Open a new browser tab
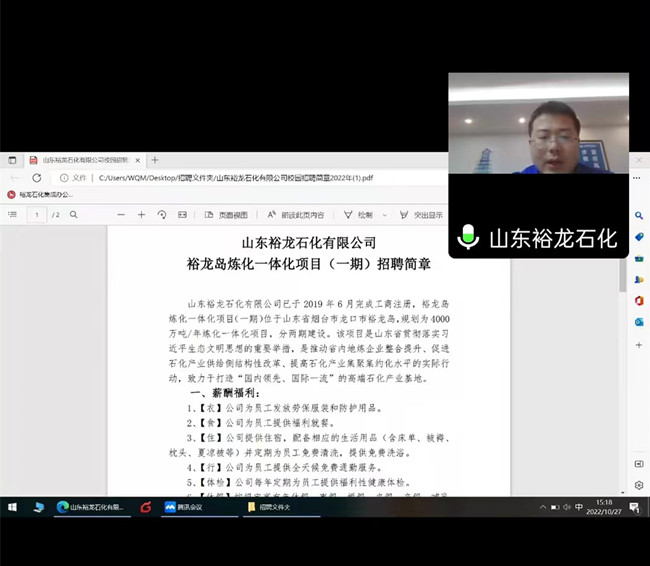 155,160
